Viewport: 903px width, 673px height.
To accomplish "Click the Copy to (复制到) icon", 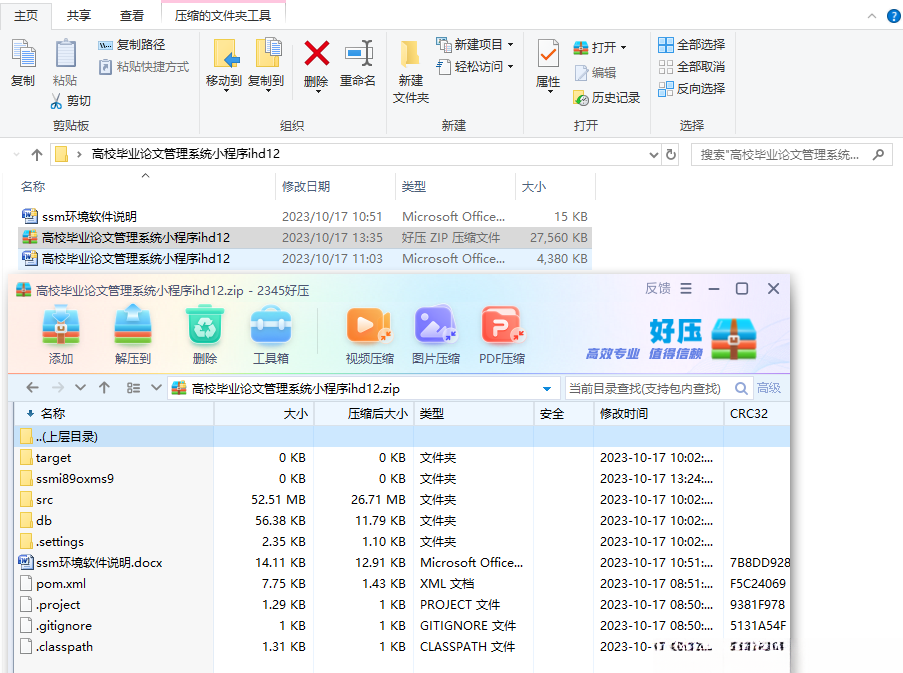I will (268, 54).
